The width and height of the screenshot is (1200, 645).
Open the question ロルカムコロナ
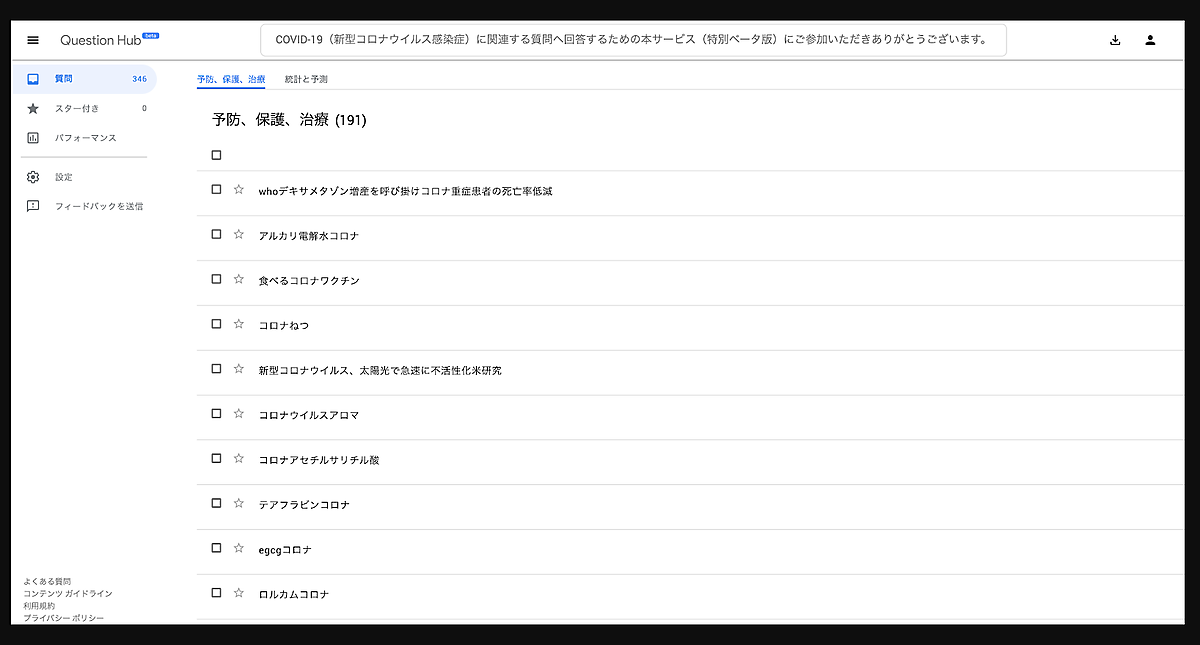(x=293, y=595)
